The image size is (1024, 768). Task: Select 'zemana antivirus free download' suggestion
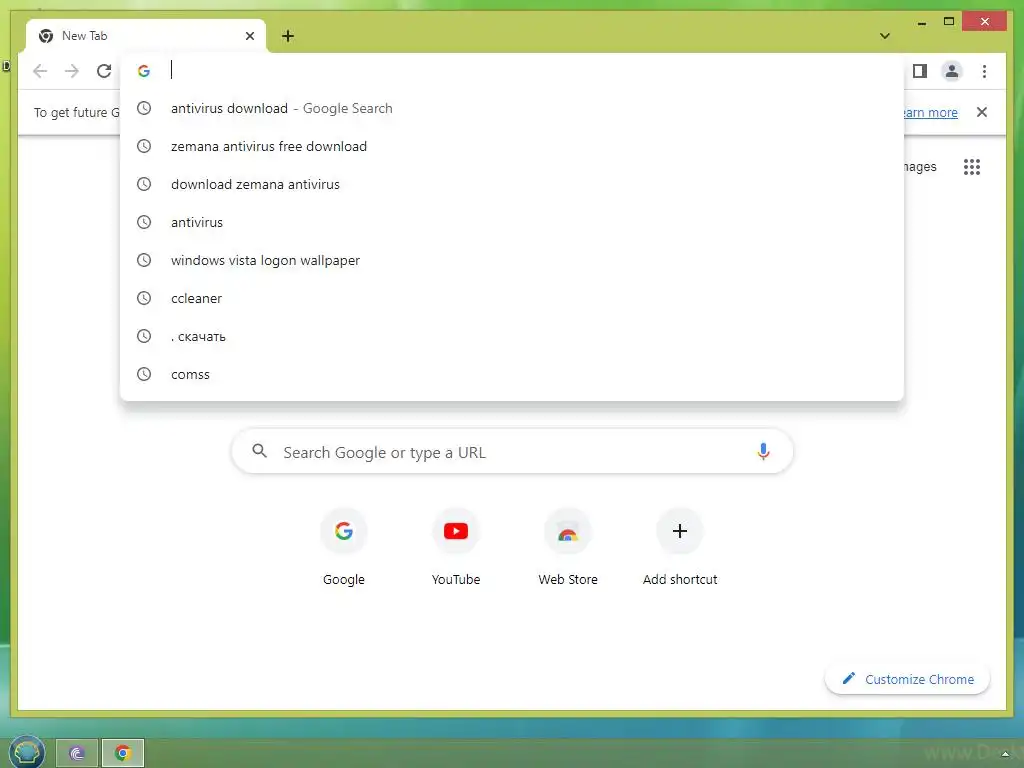coord(512,146)
